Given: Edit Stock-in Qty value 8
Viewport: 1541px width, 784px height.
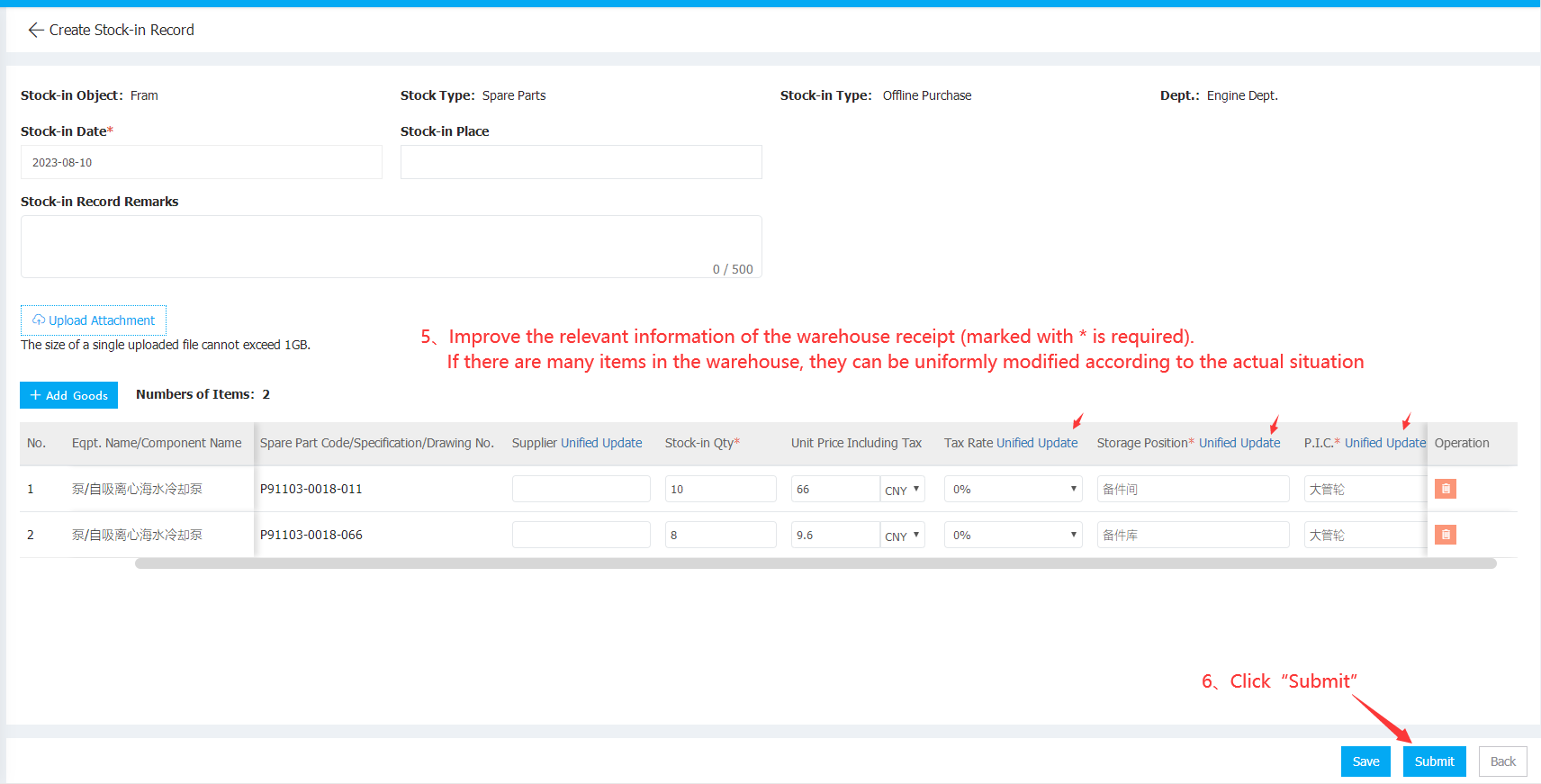Looking at the screenshot, I should tap(721, 535).
